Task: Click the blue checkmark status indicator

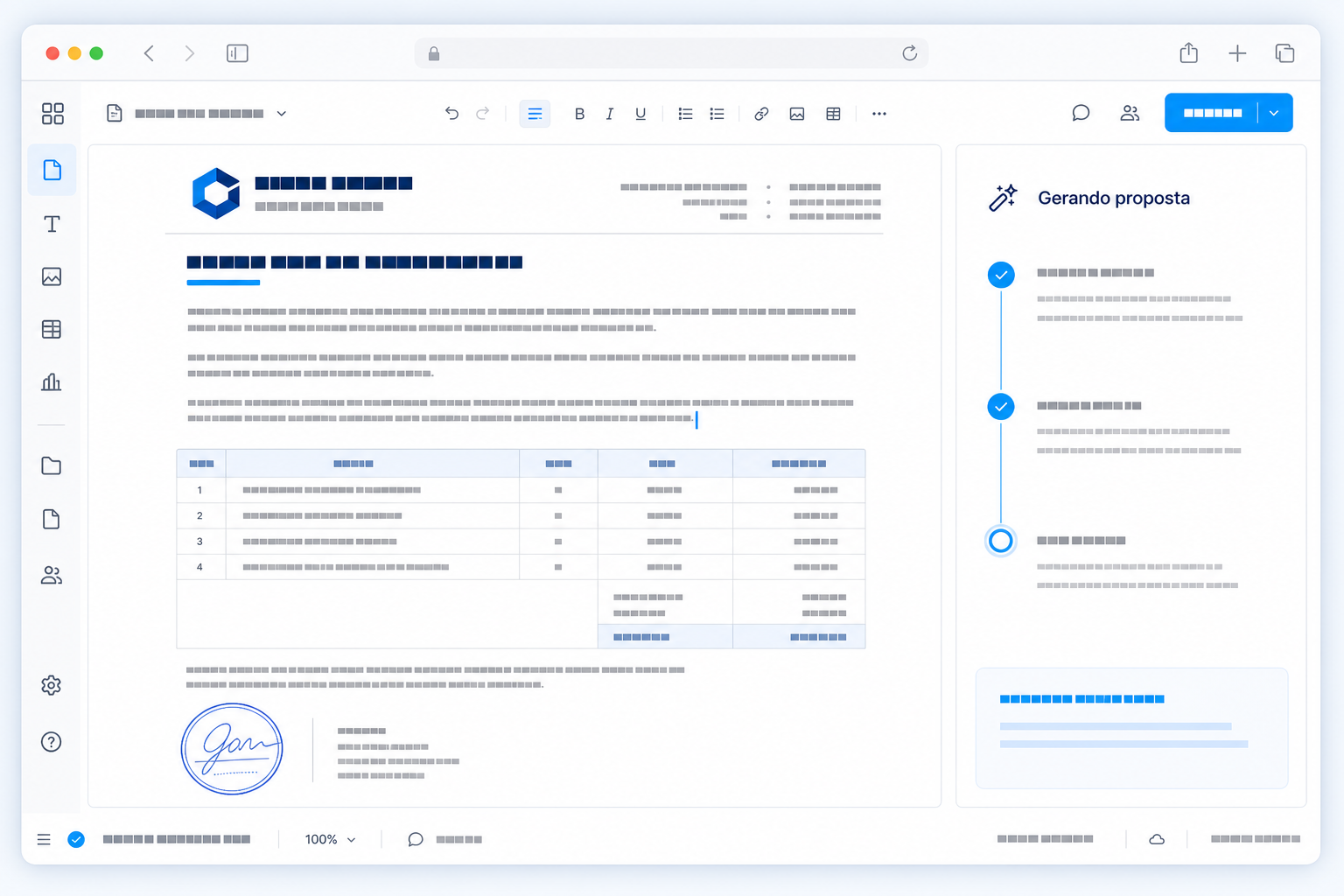Action: pos(76,839)
